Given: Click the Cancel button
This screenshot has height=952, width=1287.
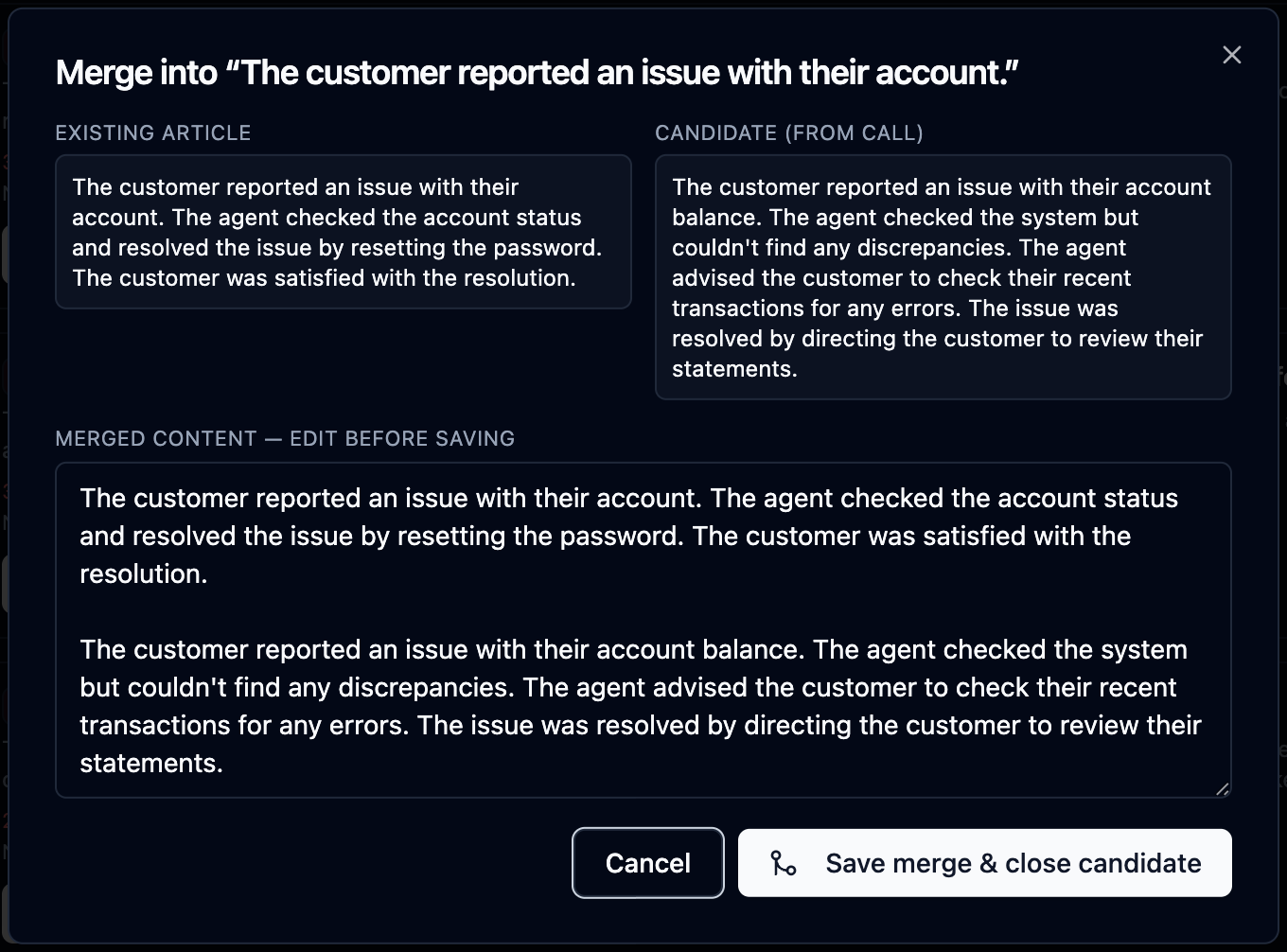Looking at the screenshot, I should pyautogui.click(x=648, y=863).
